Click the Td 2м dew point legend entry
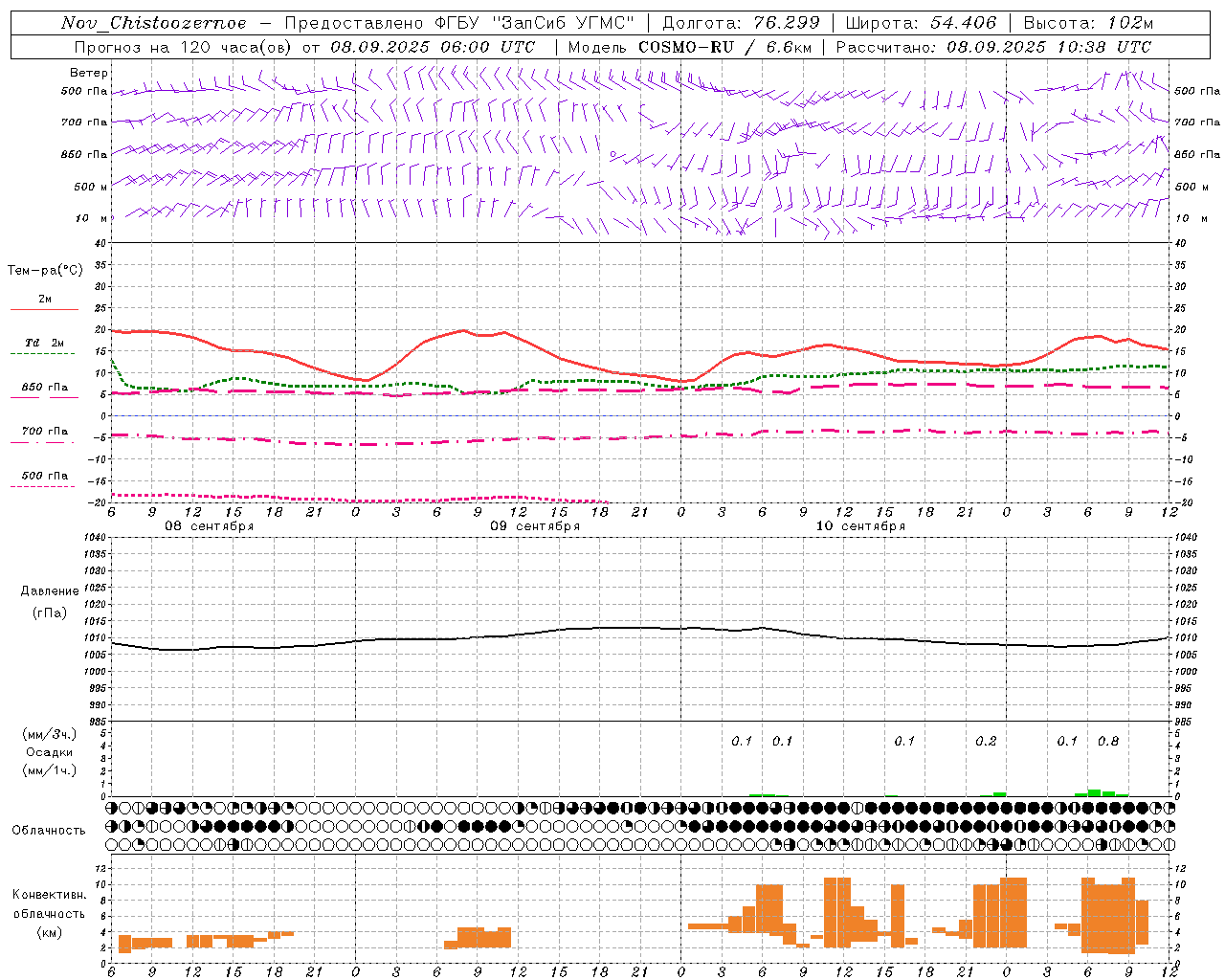 [44, 343]
